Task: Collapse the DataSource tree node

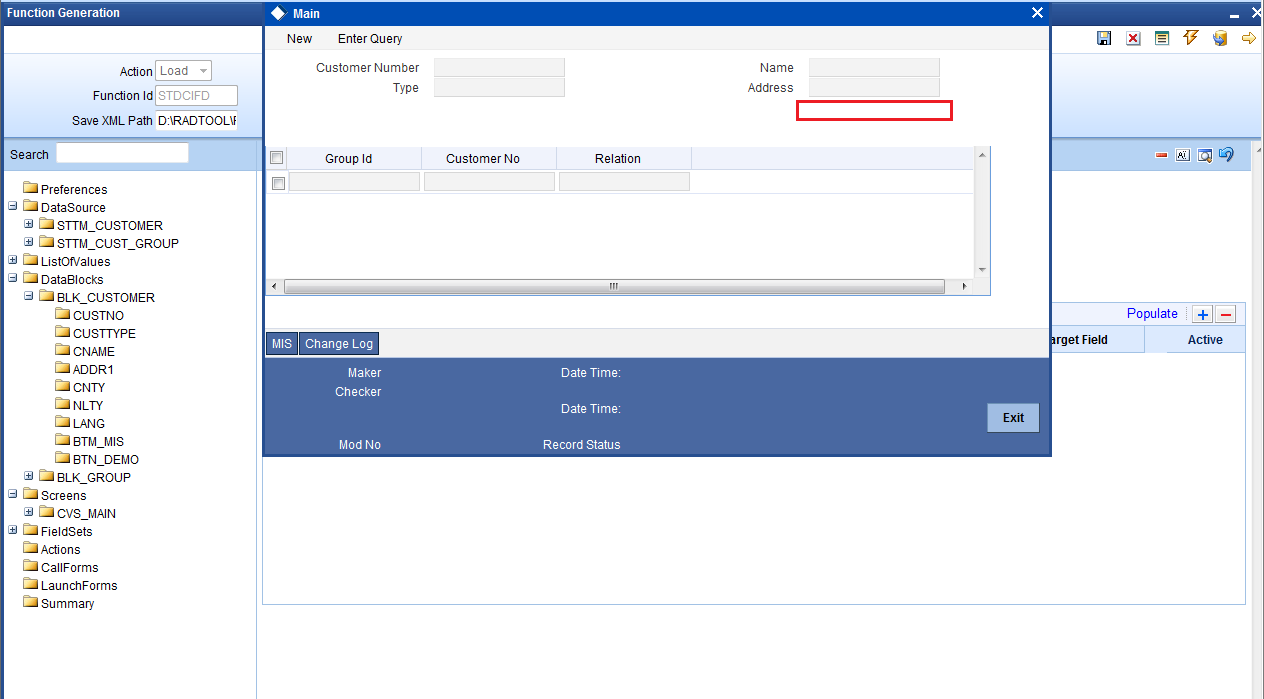Action: (13, 207)
